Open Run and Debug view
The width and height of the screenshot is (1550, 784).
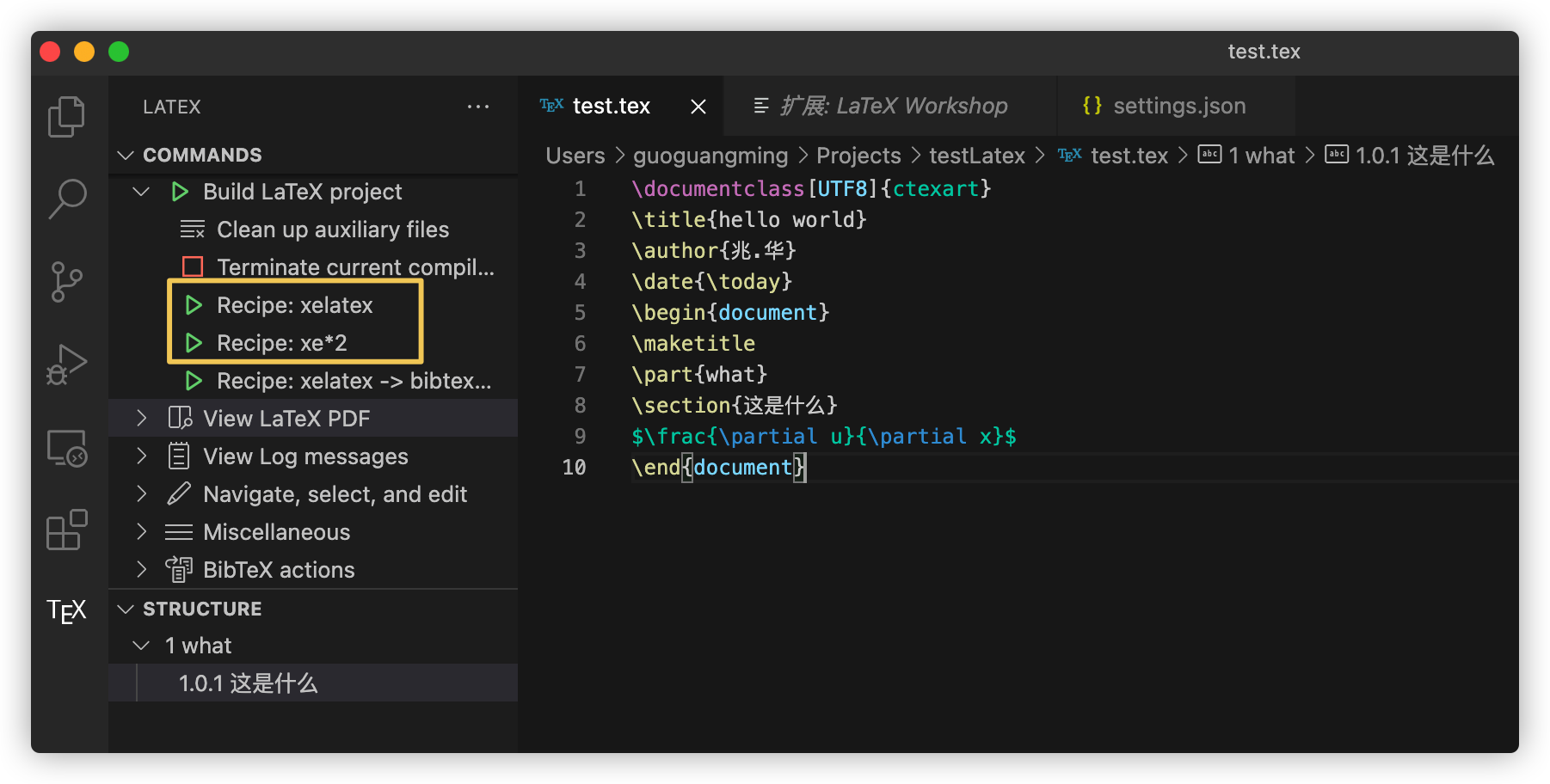(x=66, y=364)
